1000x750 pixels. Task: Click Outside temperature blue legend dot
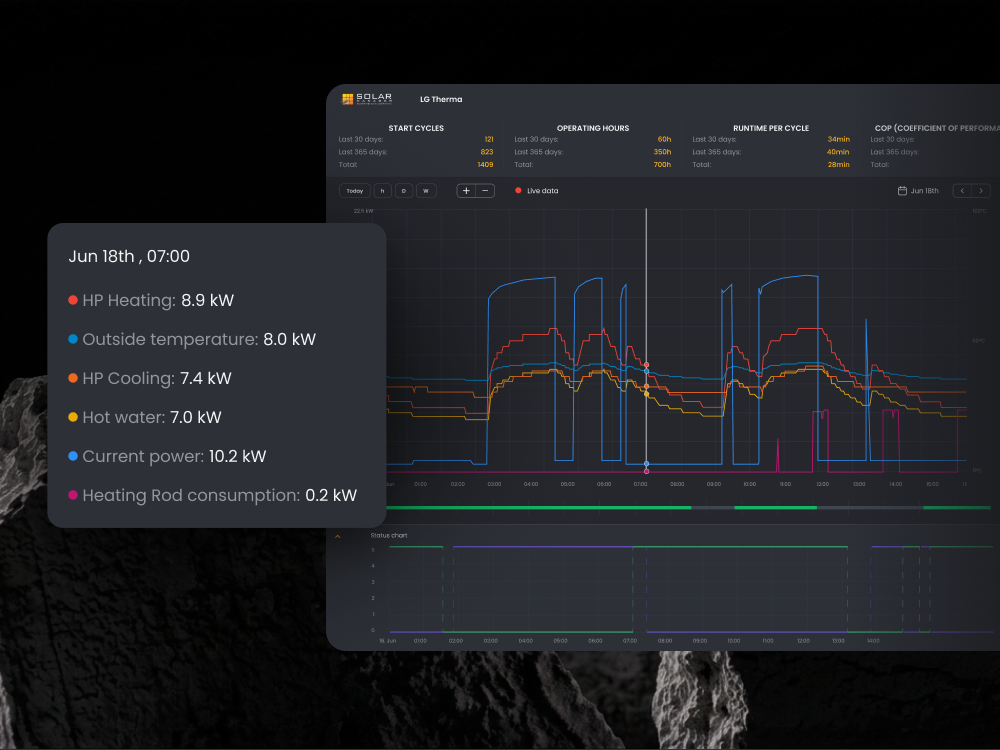[x=73, y=339]
